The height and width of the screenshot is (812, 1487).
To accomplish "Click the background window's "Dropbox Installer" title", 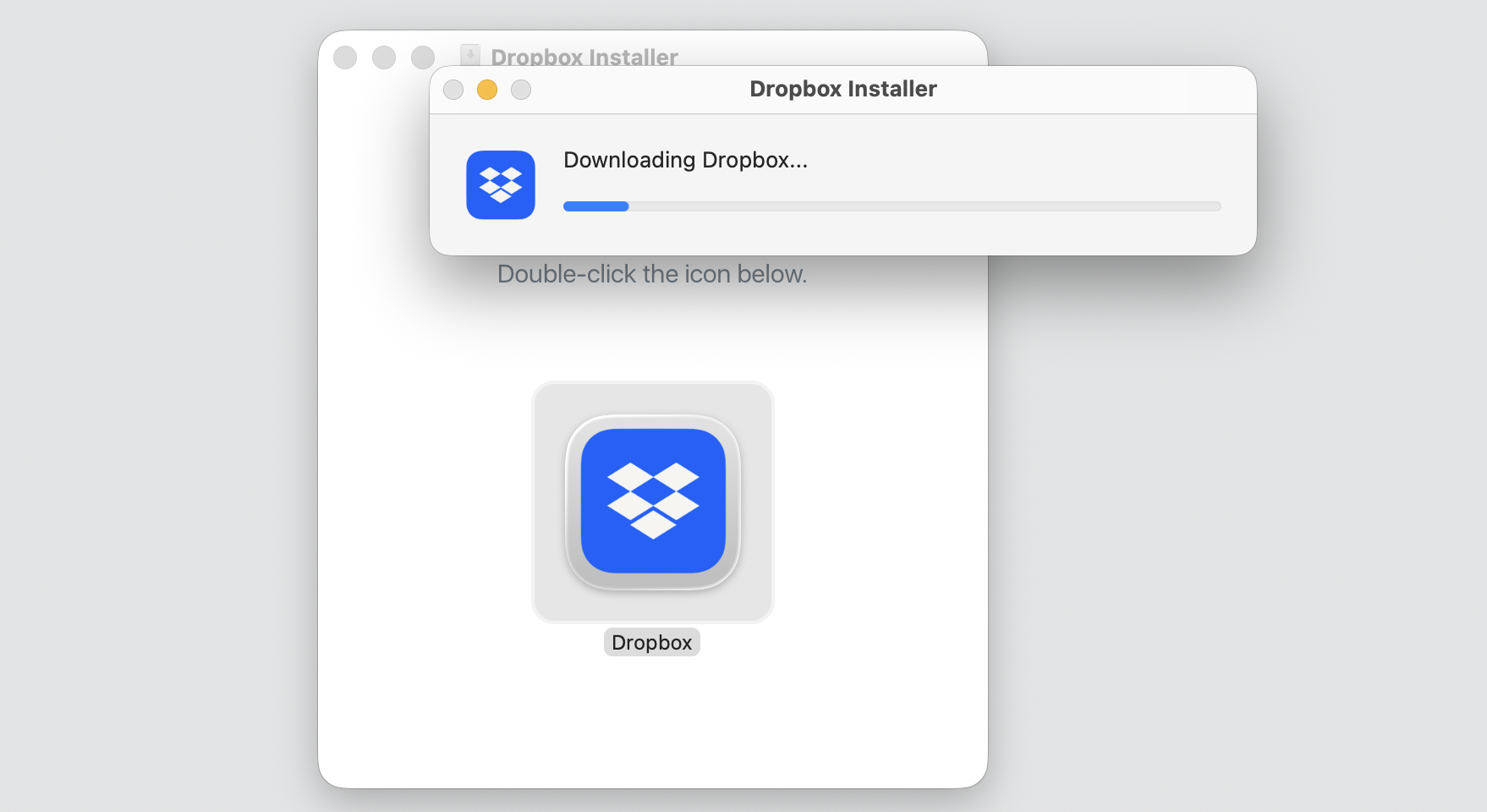I will 584,57.
